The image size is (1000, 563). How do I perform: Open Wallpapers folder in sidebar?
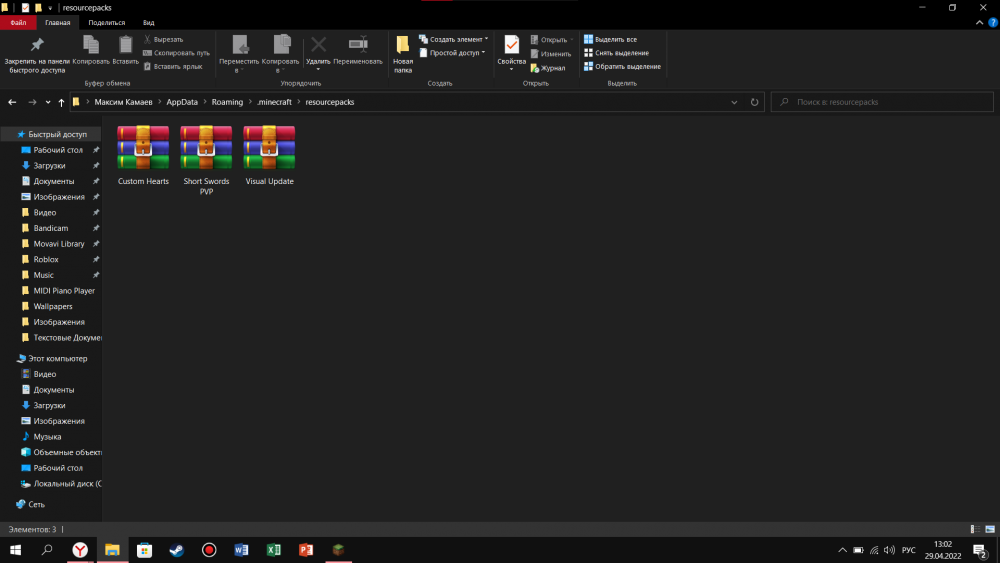51,306
